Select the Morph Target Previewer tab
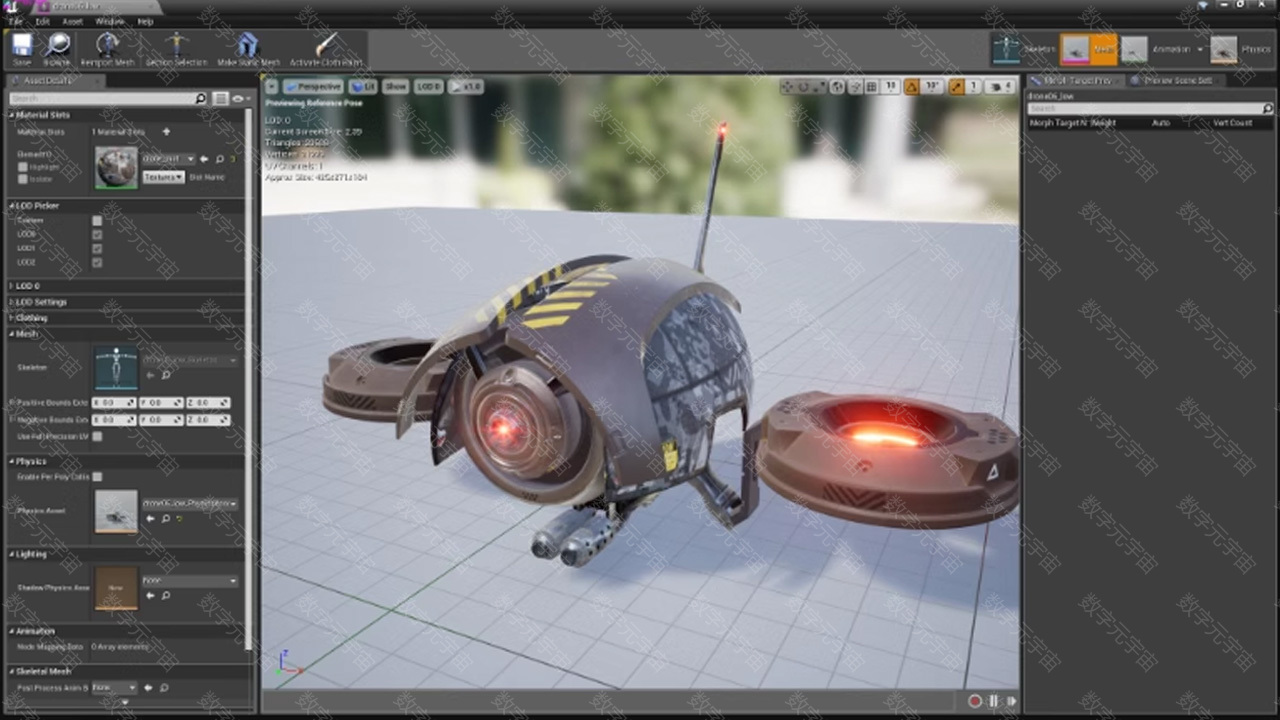 coord(1078,80)
